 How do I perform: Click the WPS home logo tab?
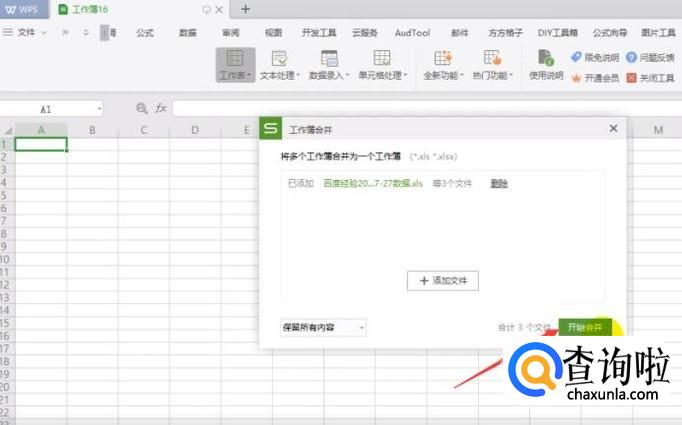click(23, 9)
